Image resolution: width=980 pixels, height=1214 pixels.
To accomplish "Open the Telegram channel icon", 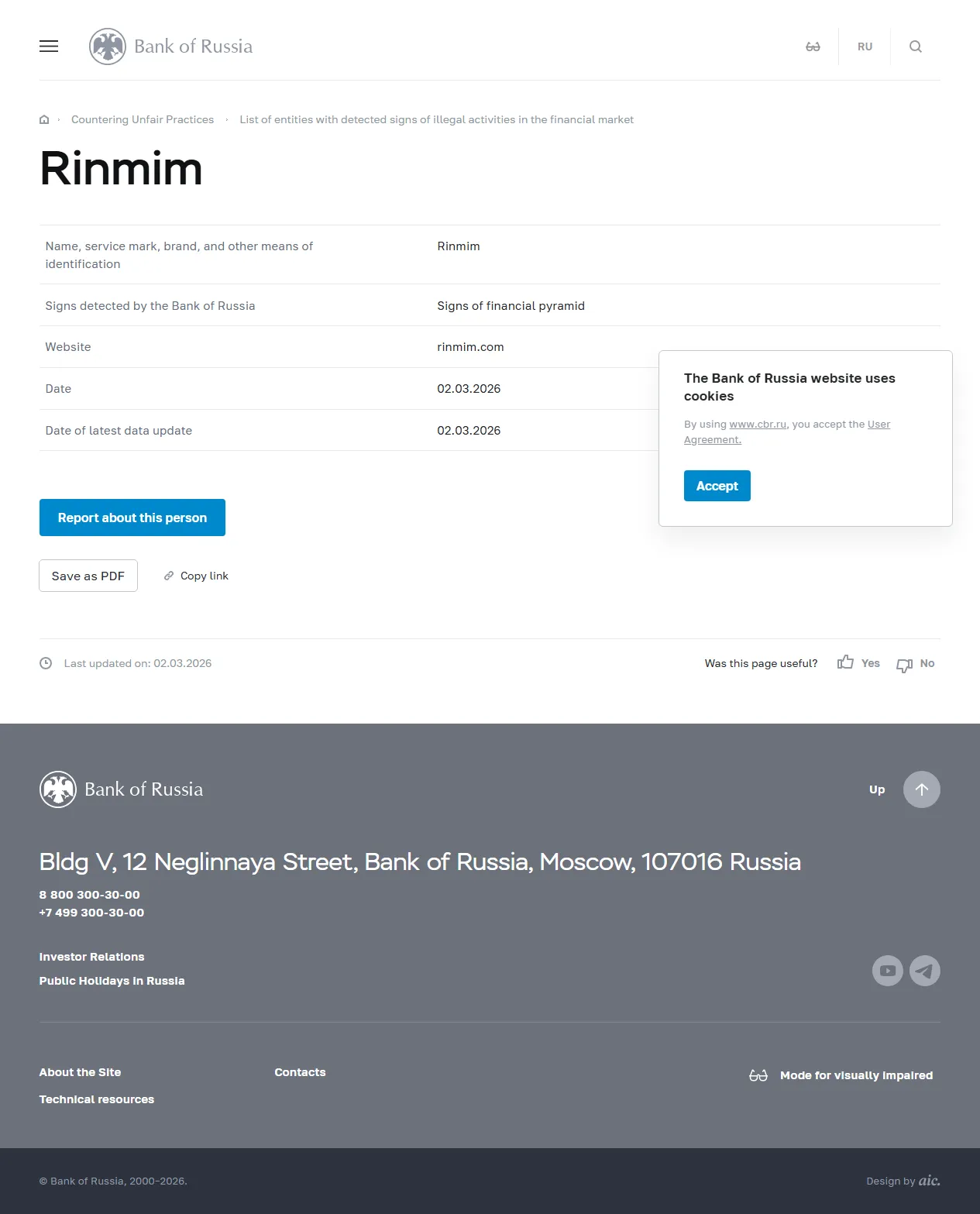I will pos(924,971).
